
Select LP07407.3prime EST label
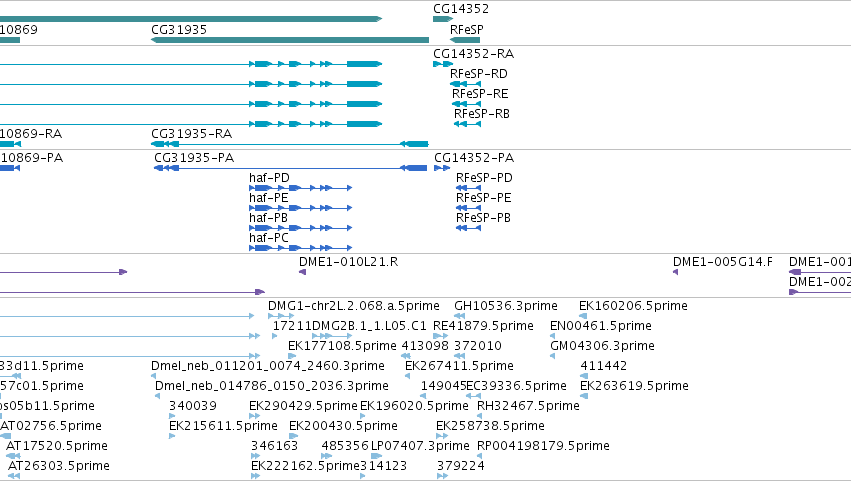[x=420, y=447]
